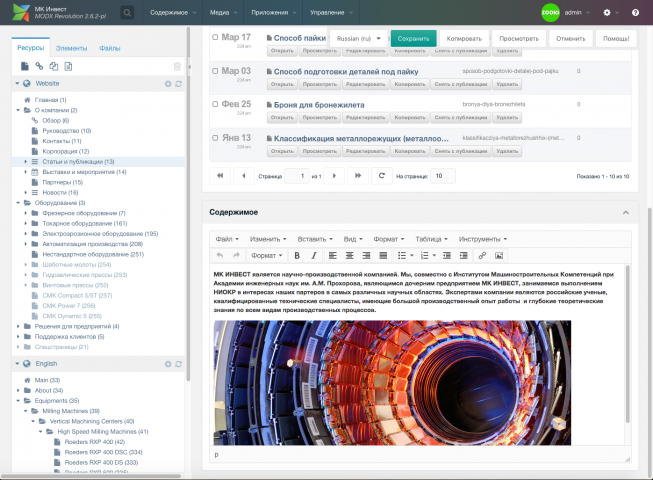Collapse the Содержимое panel with chevron

coord(626,212)
